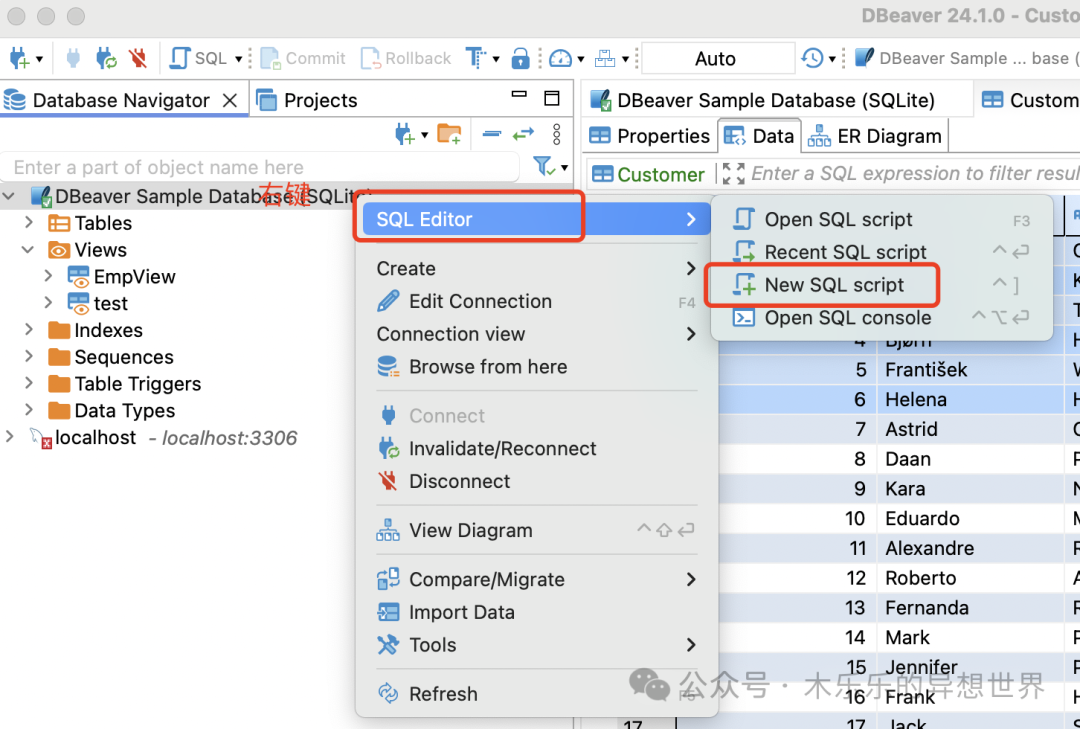Open the Connection view submenu
Screen dimensions: 1080x729
click(537, 334)
